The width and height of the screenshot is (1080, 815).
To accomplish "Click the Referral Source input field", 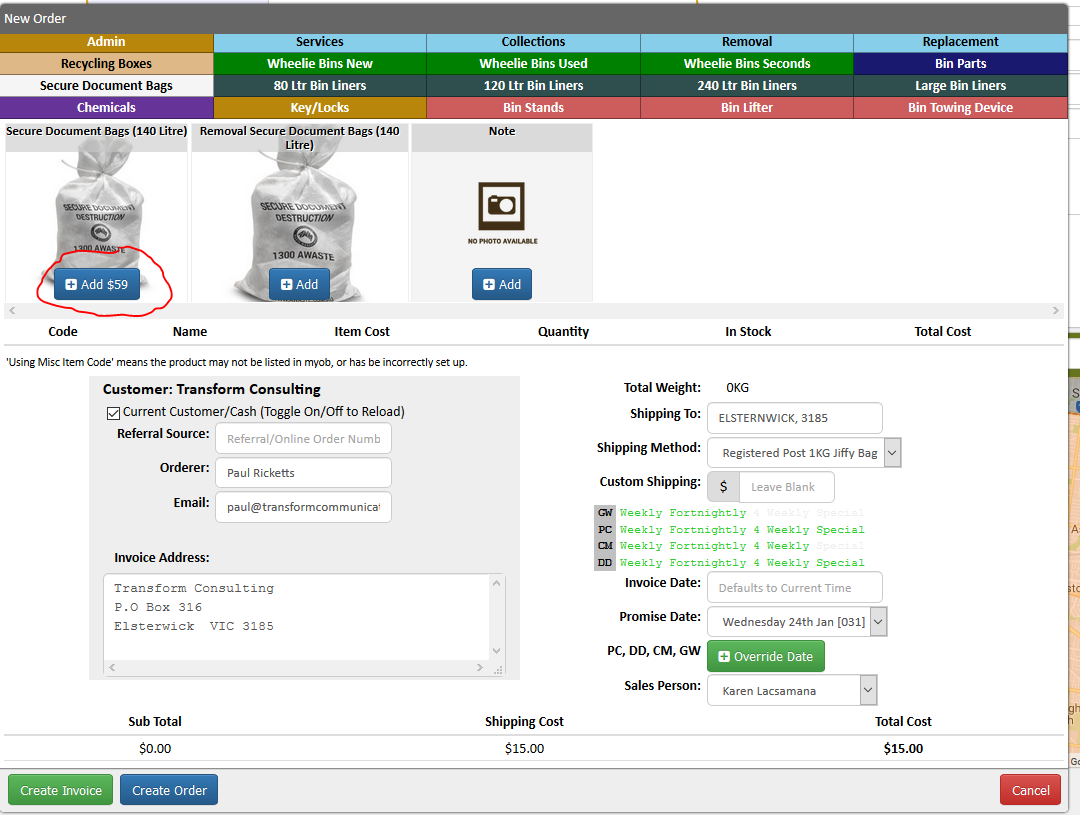I will (x=303, y=439).
